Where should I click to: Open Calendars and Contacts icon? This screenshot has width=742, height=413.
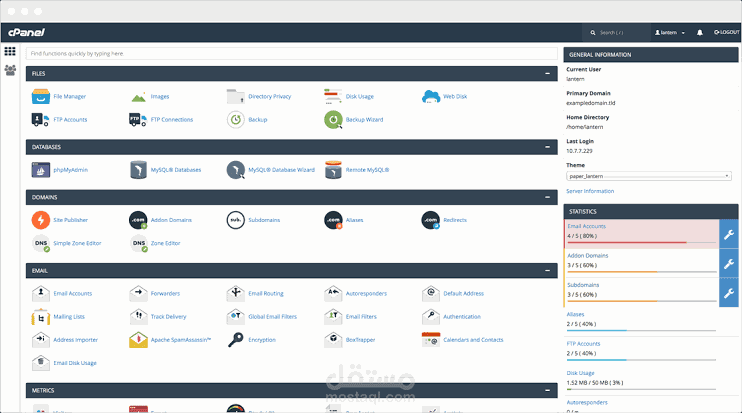coord(431,340)
